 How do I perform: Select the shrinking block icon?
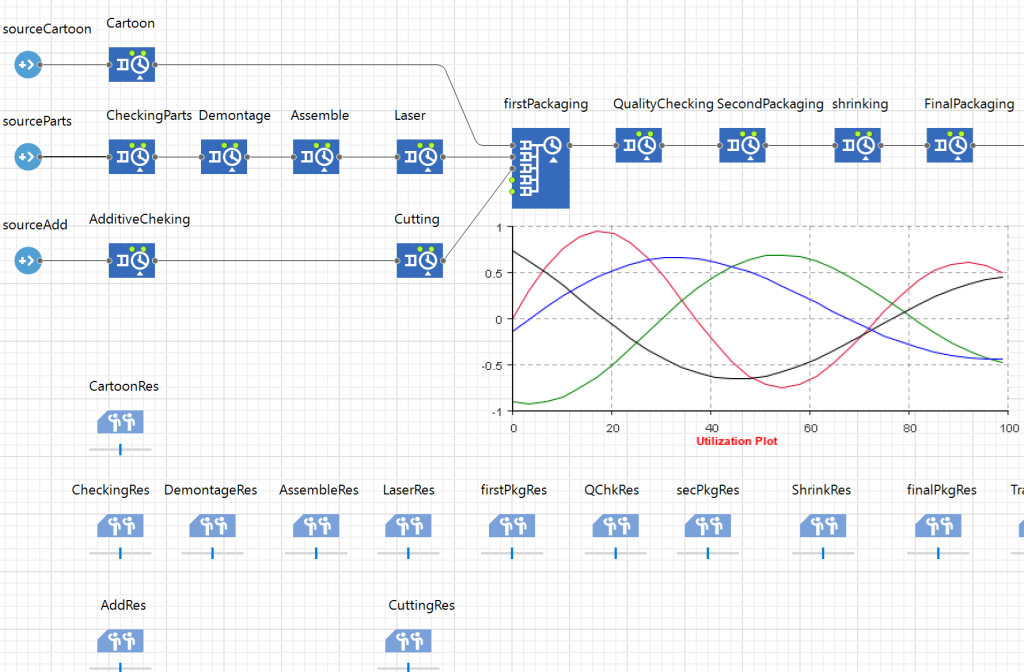858,146
